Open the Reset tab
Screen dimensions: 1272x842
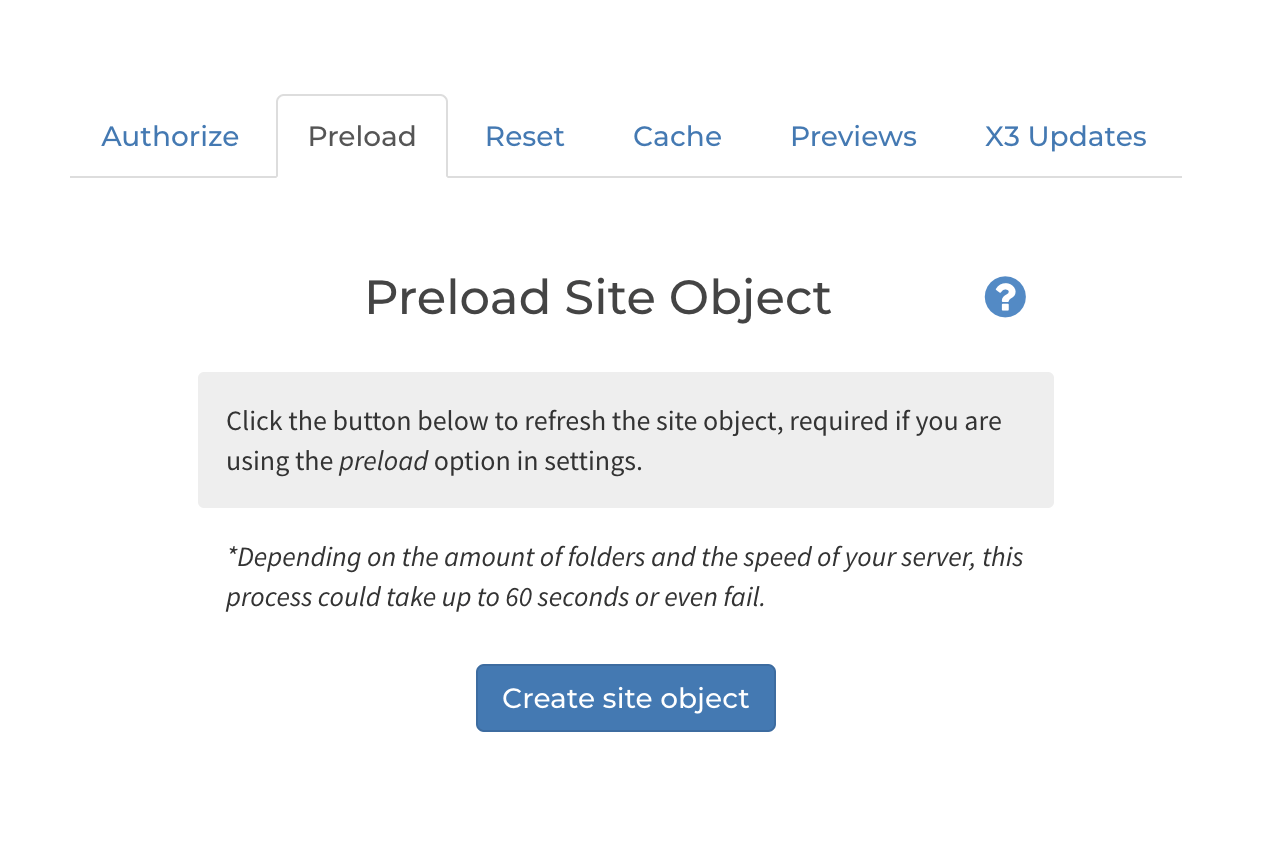point(525,136)
